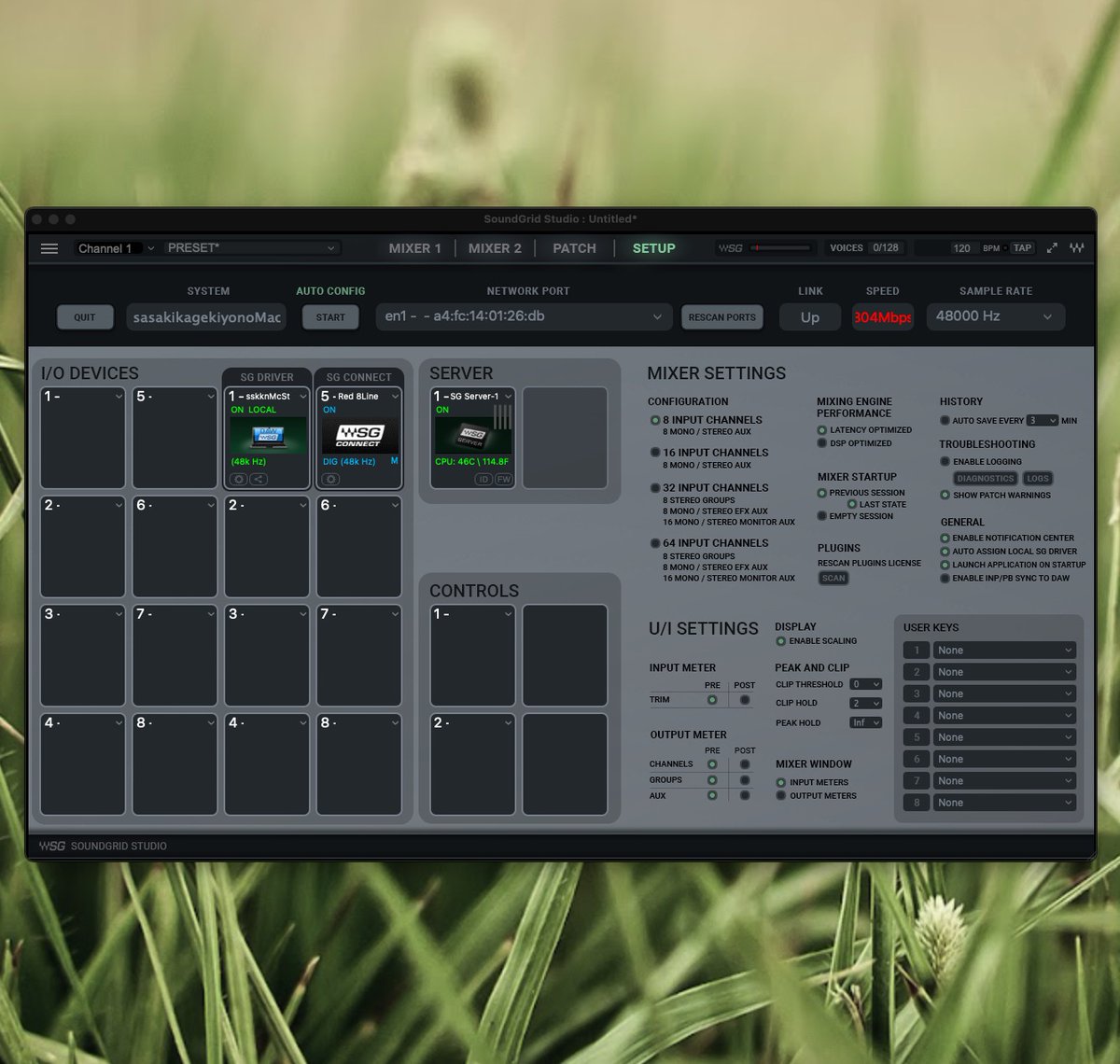Open SG Connect device gear settings

click(330, 479)
